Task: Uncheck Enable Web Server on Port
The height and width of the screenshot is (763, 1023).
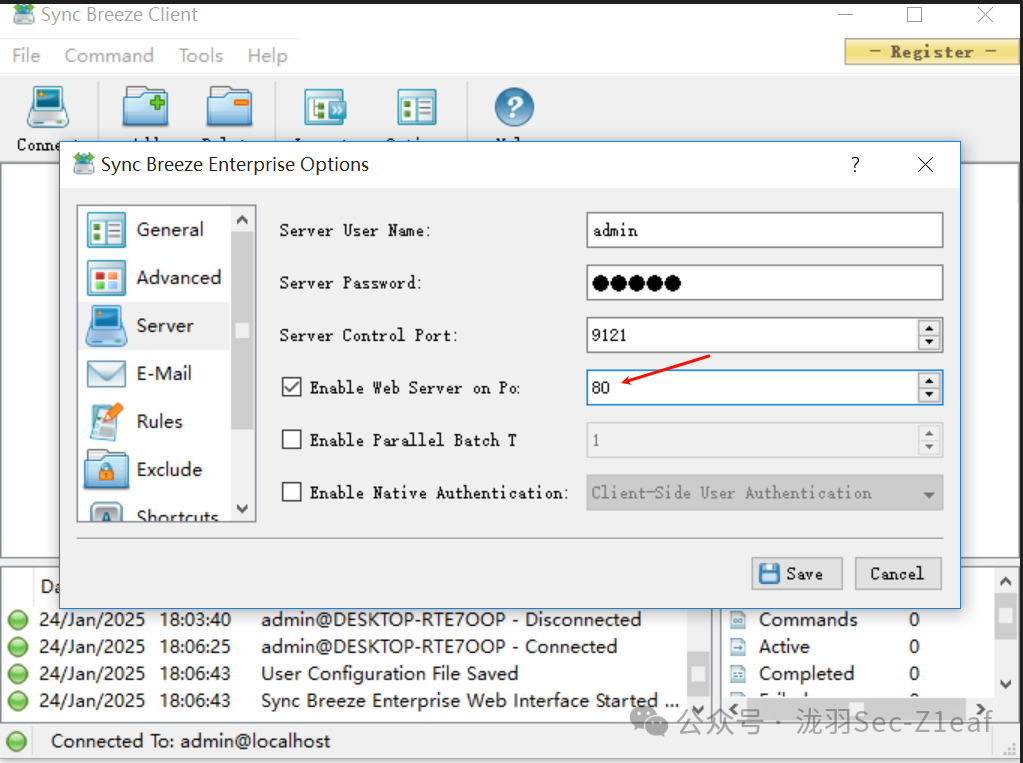Action: pyautogui.click(x=292, y=387)
